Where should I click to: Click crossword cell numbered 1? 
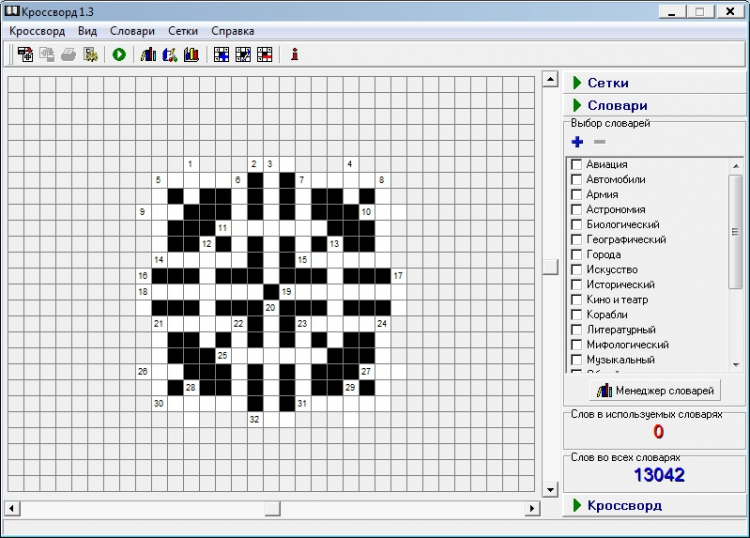191,164
